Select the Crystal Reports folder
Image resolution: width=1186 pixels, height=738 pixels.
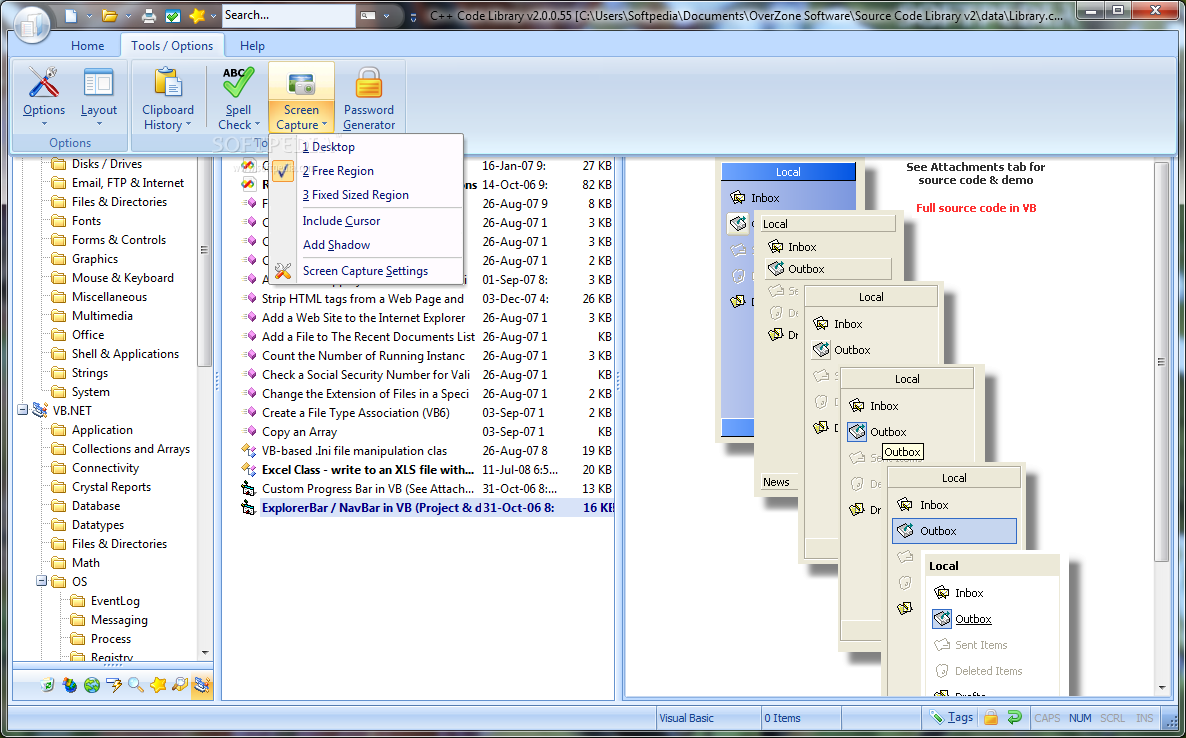click(111, 487)
